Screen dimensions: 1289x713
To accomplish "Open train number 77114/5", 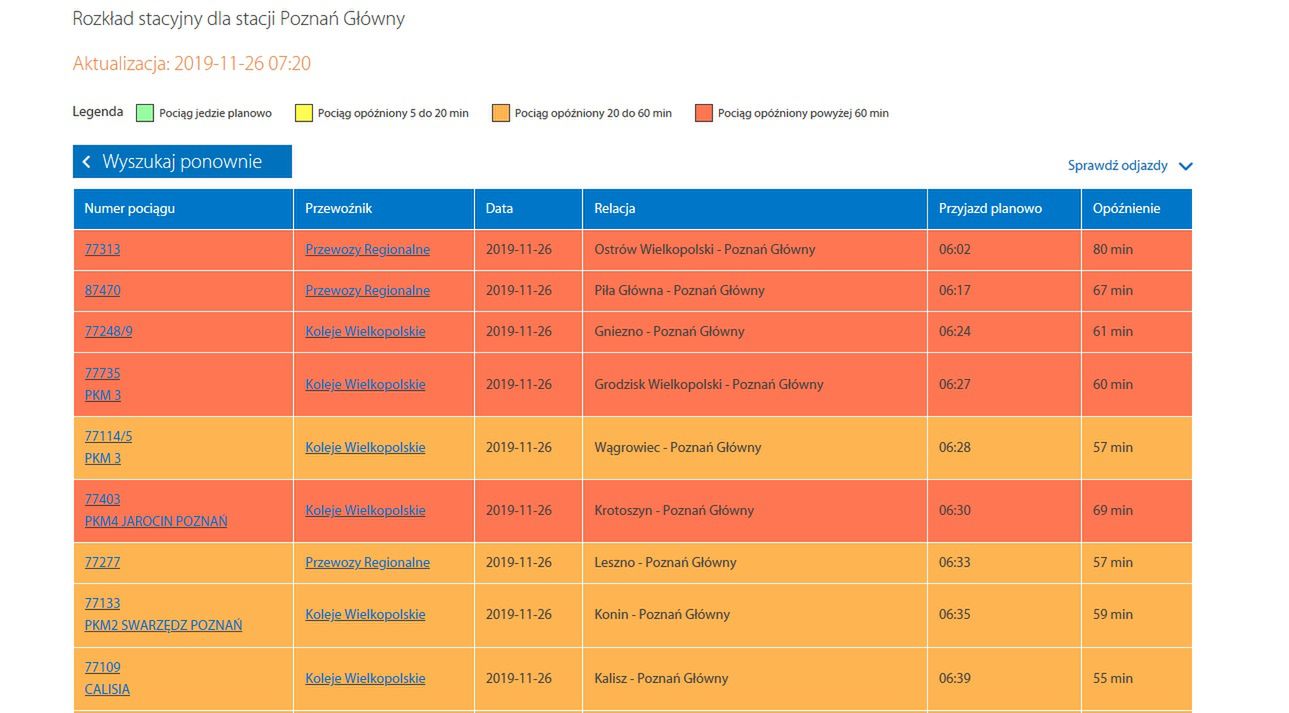I will (108, 436).
